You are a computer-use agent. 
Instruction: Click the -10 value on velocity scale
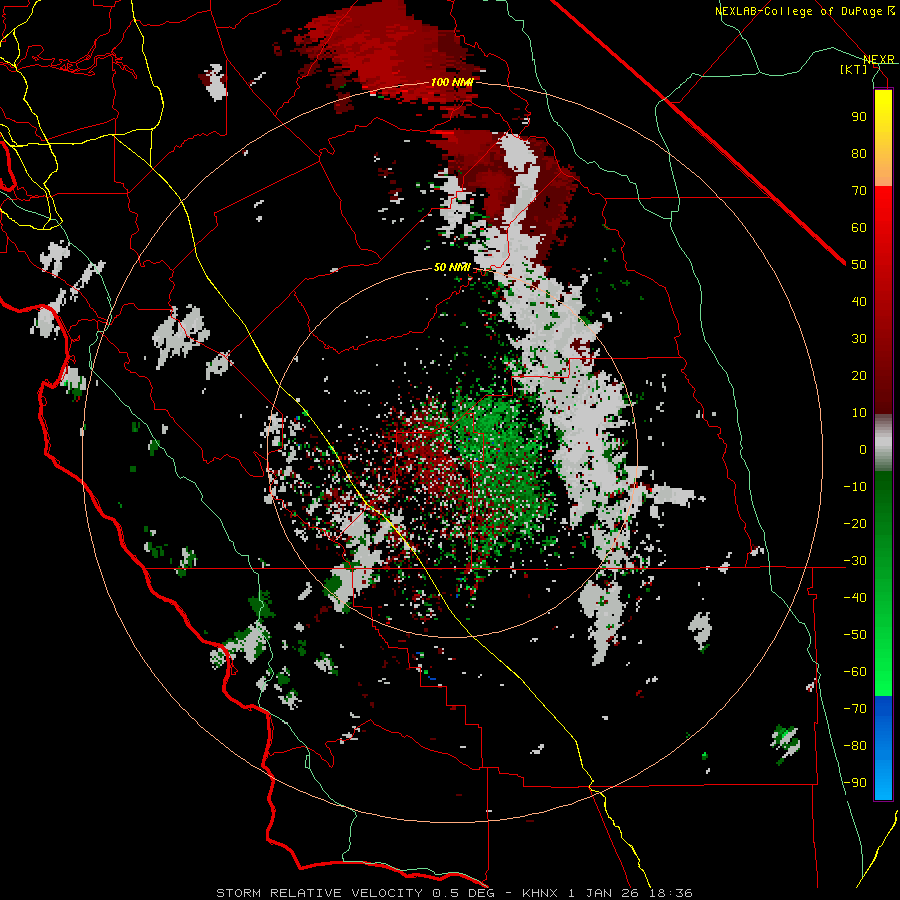(x=855, y=487)
